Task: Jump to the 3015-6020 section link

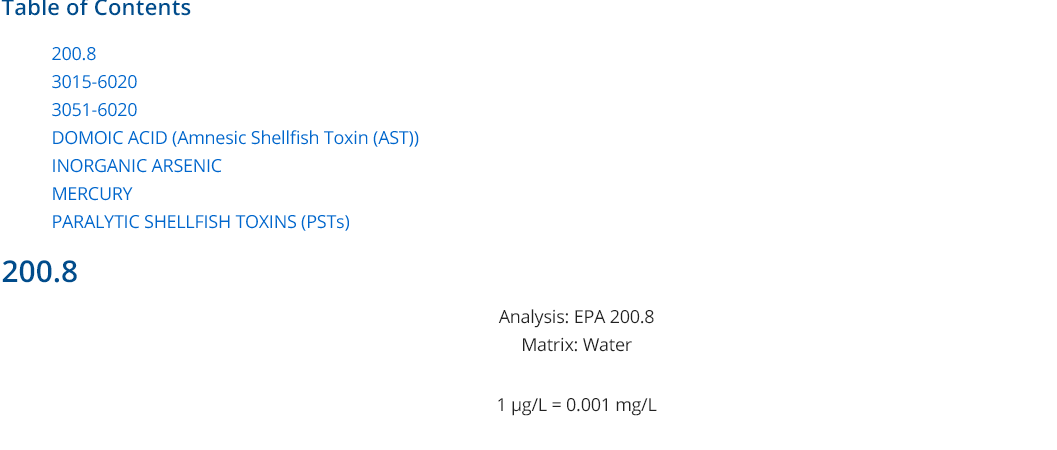Action: pos(94,82)
